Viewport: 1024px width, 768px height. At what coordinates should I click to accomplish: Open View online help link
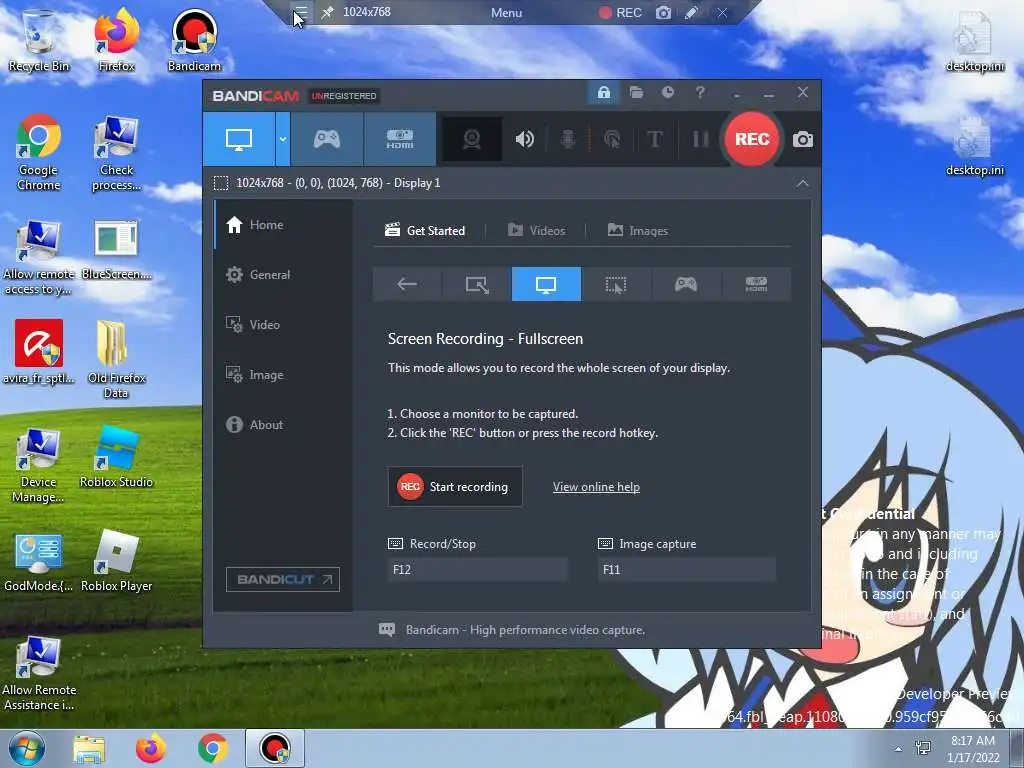click(x=596, y=487)
